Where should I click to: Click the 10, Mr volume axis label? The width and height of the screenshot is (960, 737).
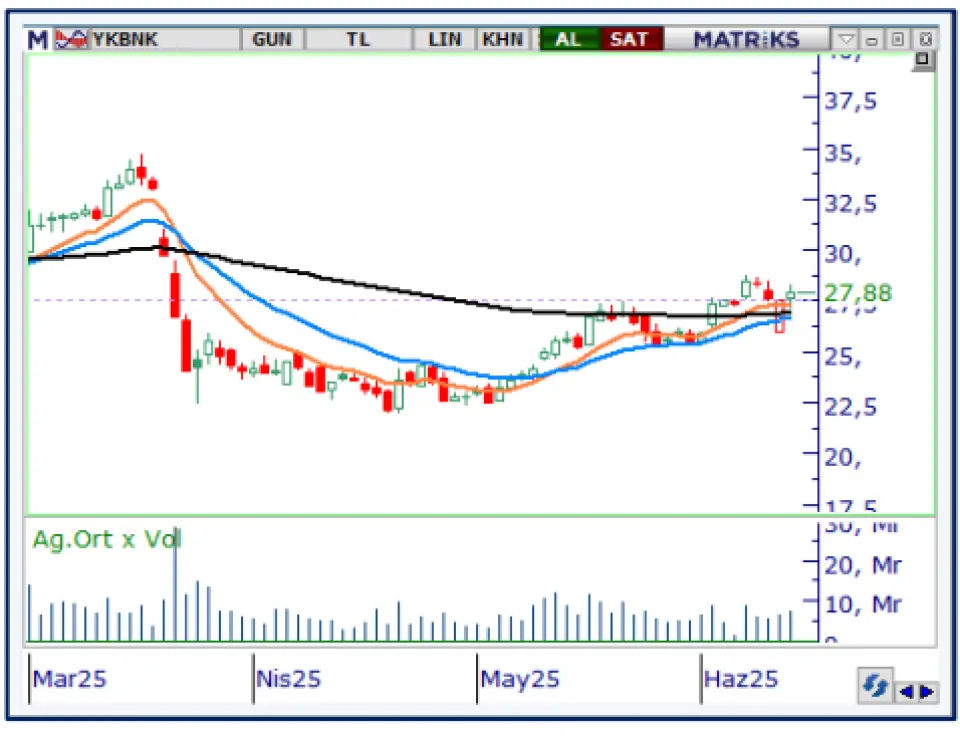[863, 605]
